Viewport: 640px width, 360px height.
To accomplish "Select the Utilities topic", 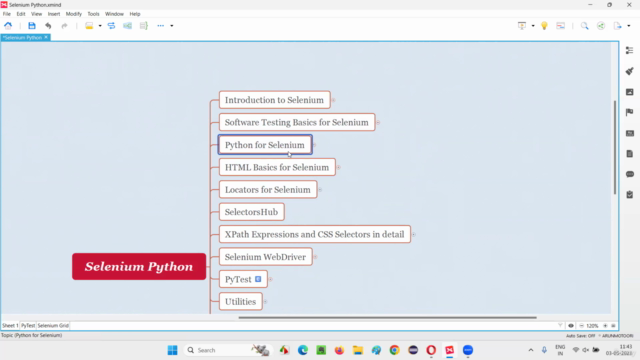I will click(240, 302).
